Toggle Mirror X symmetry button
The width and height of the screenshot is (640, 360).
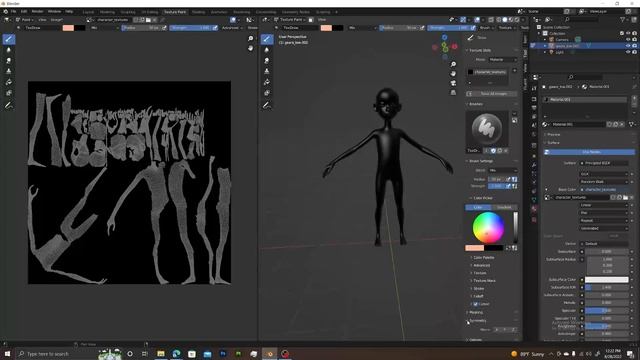[496, 329]
